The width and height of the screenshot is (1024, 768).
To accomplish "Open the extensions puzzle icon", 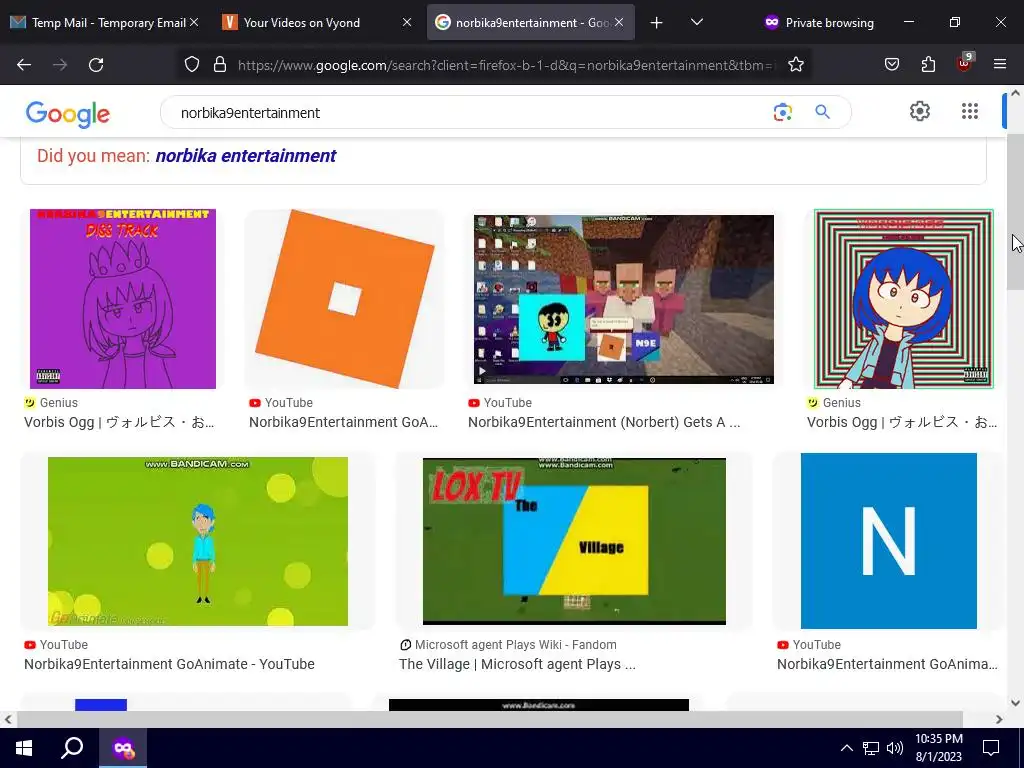I will (x=928, y=65).
